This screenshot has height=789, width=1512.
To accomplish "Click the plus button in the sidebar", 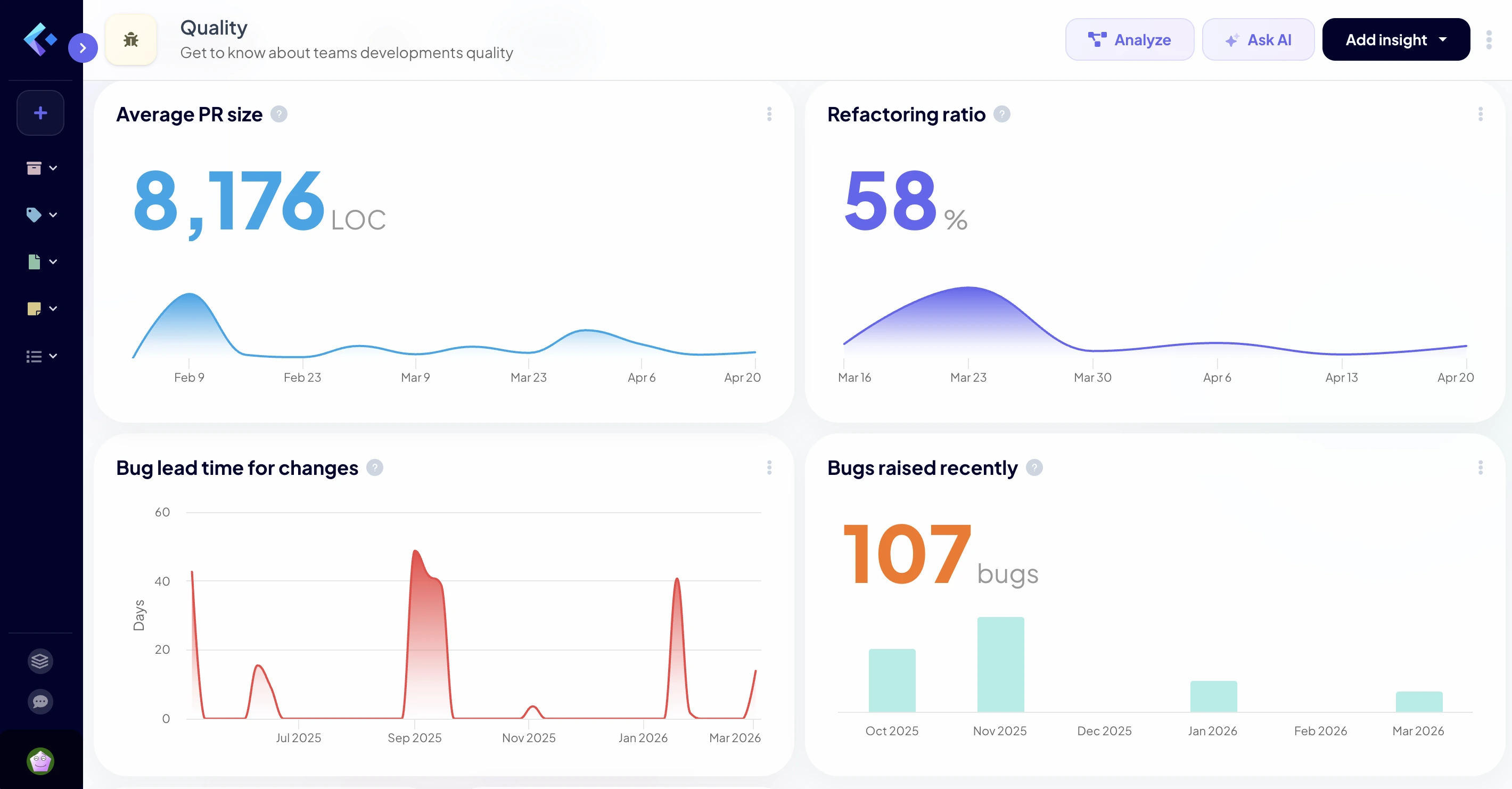I will pos(40,113).
